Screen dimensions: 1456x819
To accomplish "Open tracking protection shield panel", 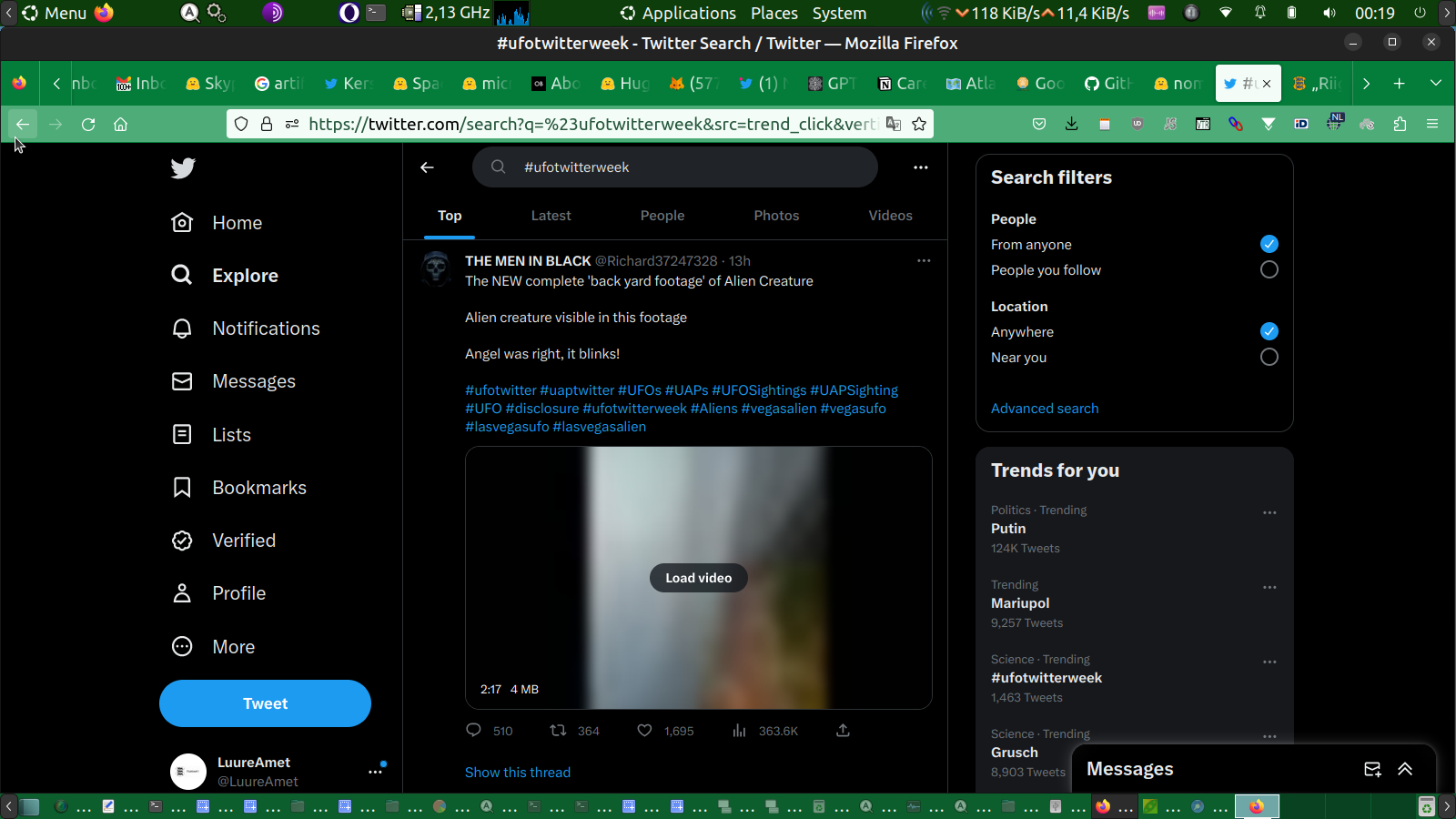I will pos(241,124).
